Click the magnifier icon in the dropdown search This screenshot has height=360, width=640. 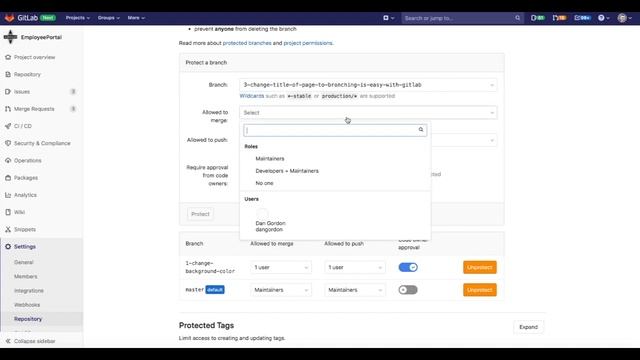(421, 130)
